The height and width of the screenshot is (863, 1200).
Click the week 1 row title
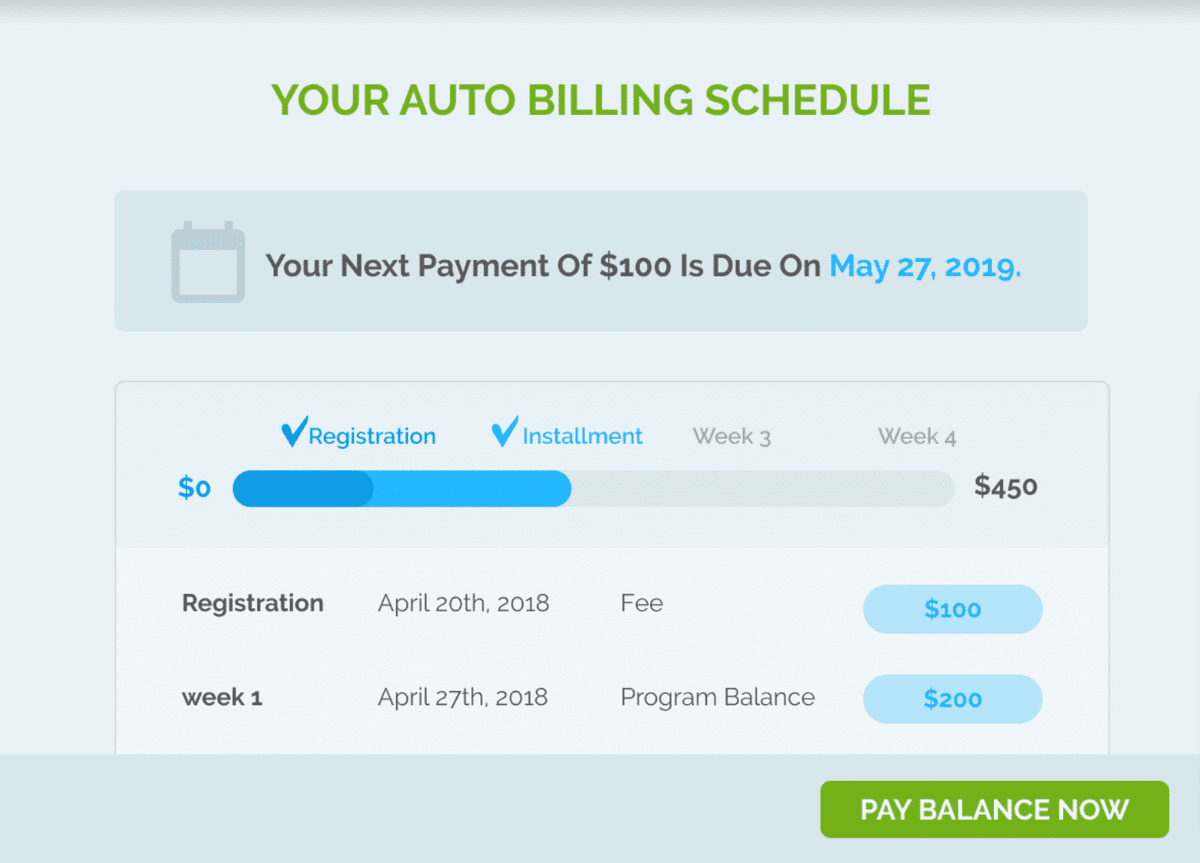coord(222,698)
